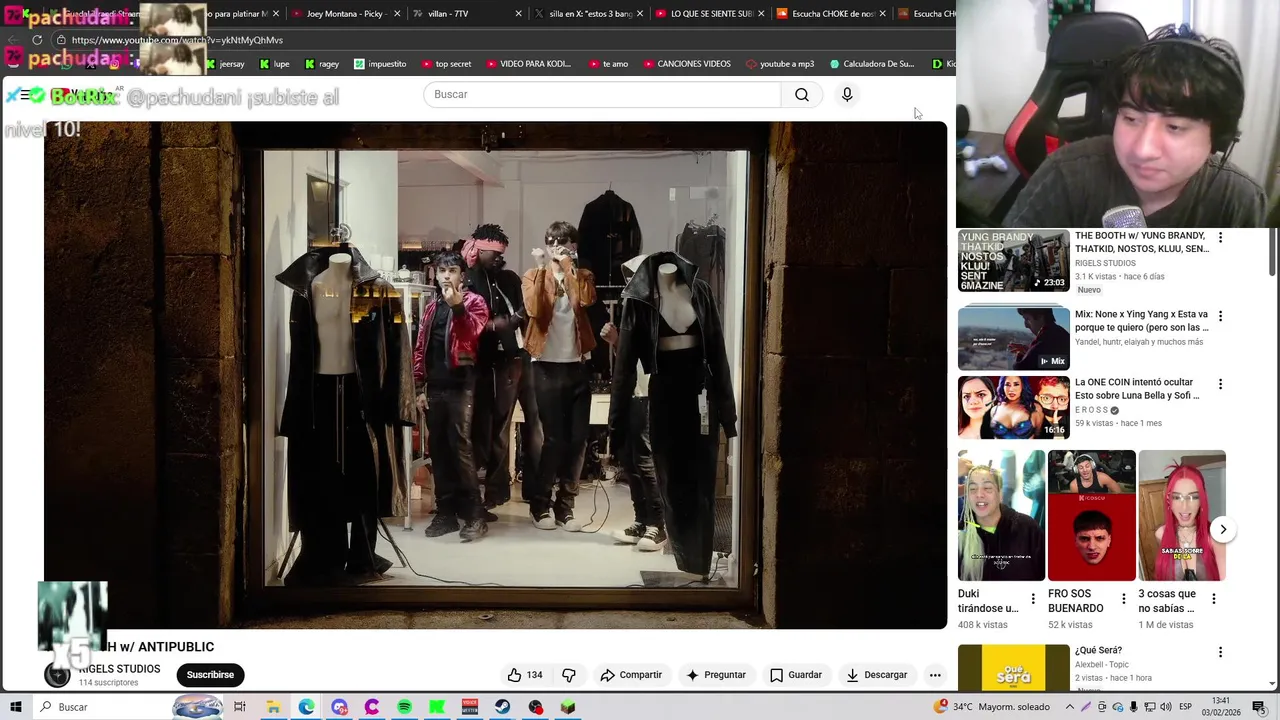This screenshot has width=1280, height=720.
Task: Open top secret bookmark
Action: pyautogui.click(x=445, y=64)
